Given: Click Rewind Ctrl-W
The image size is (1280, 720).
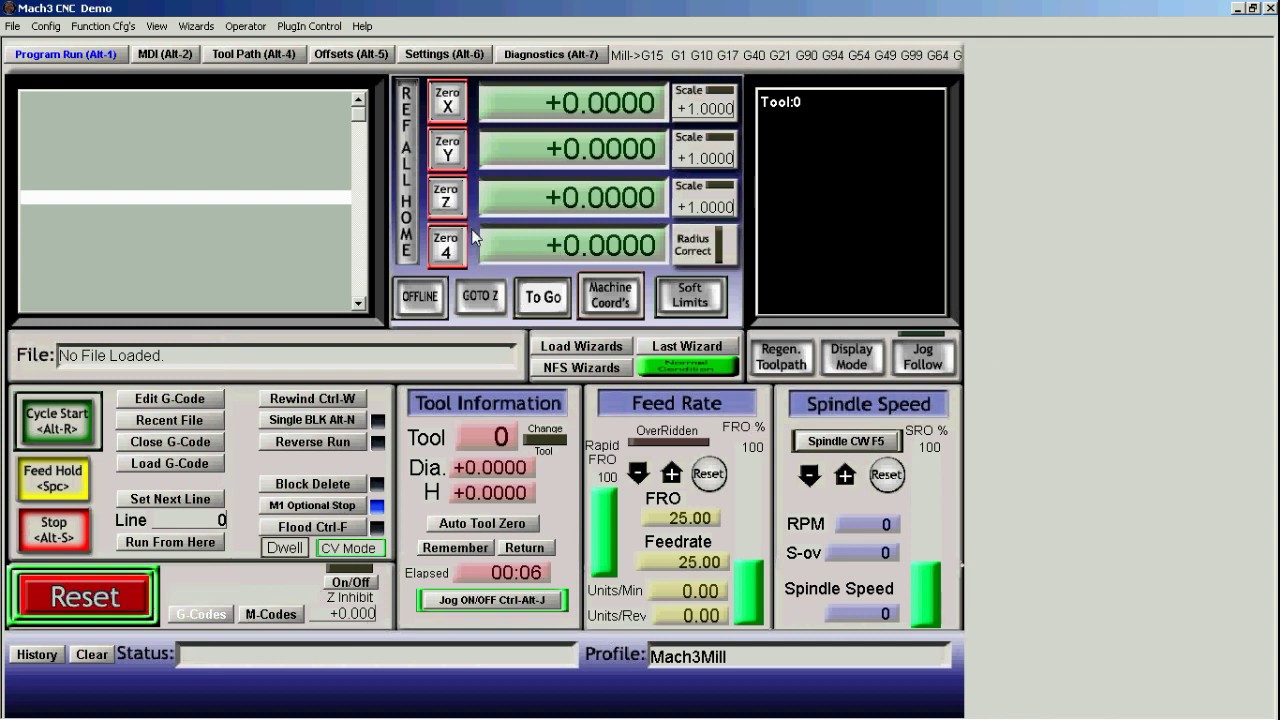Looking at the screenshot, I should pyautogui.click(x=312, y=399).
